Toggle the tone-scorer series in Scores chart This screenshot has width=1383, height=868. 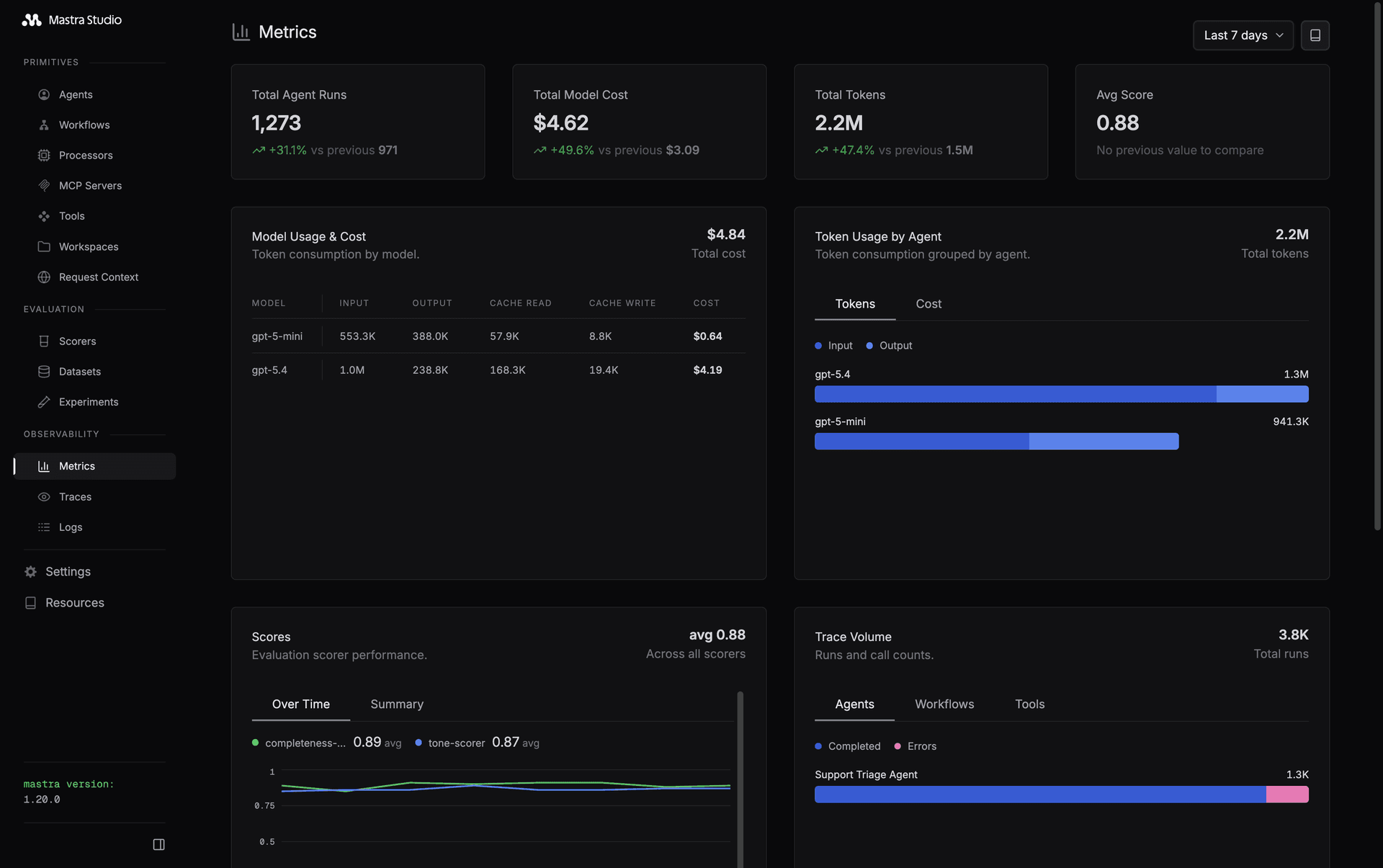pos(449,743)
